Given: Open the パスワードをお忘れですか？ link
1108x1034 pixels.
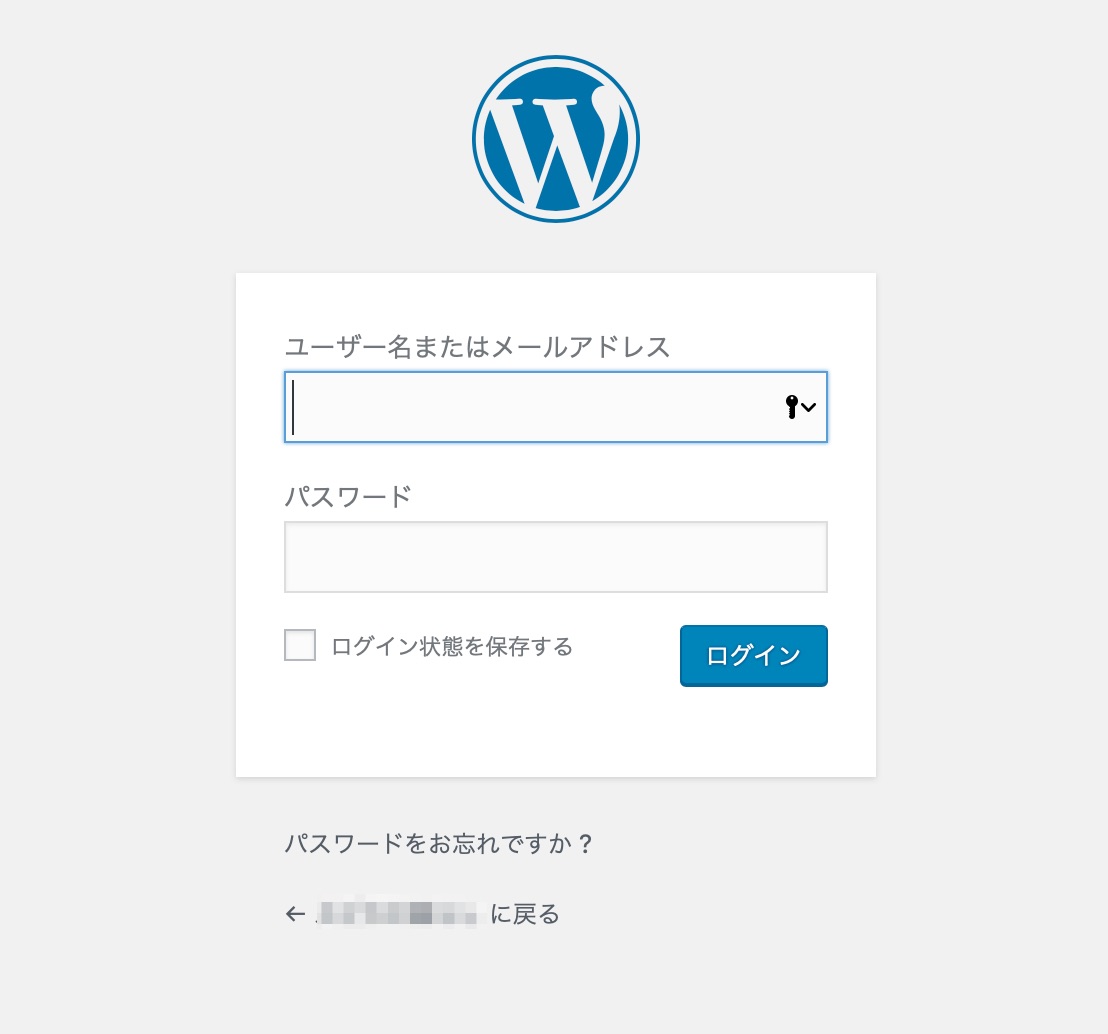Looking at the screenshot, I should click(x=438, y=843).
